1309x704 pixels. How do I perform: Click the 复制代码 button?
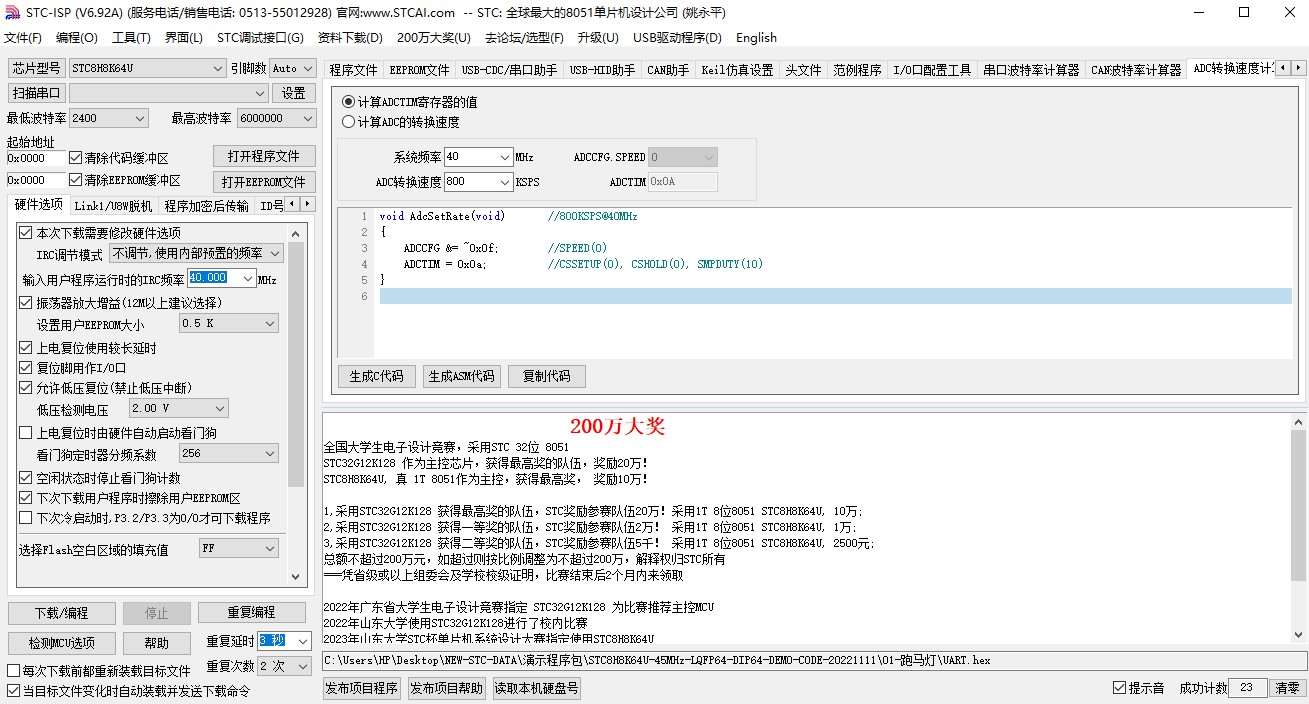(547, 376)
